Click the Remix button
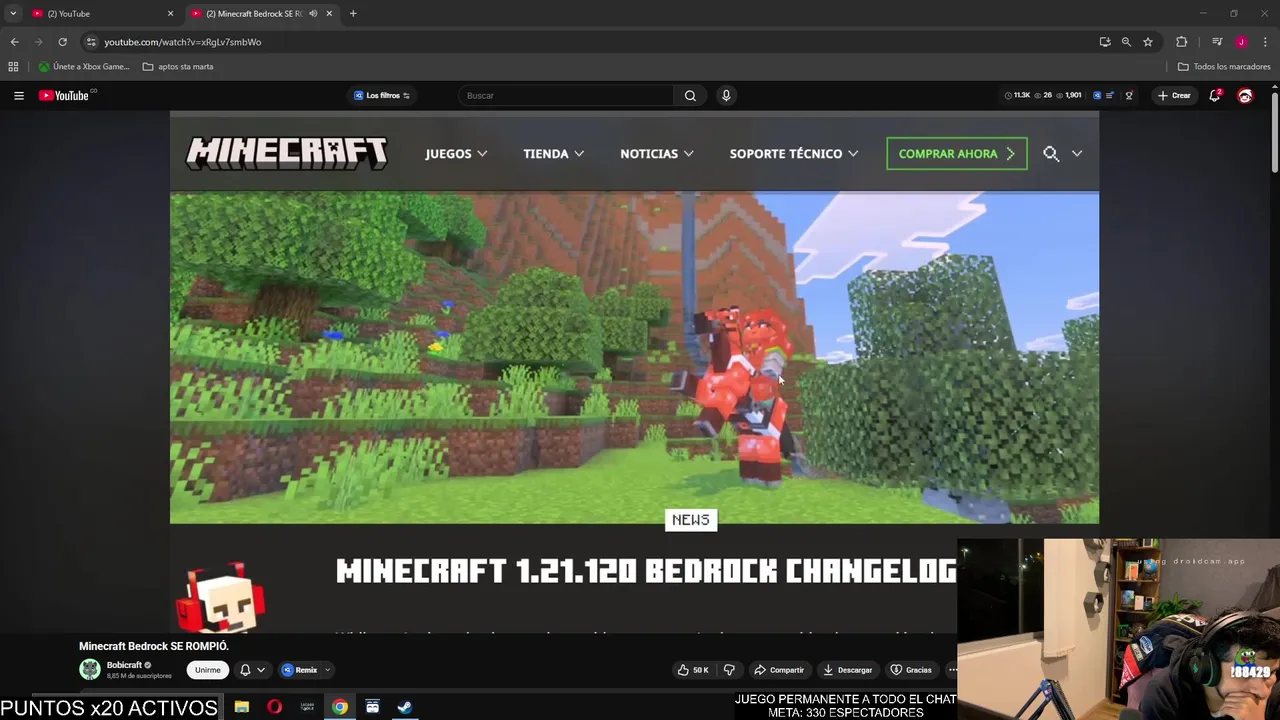The image size is (1280, 720). pos(299,670)
